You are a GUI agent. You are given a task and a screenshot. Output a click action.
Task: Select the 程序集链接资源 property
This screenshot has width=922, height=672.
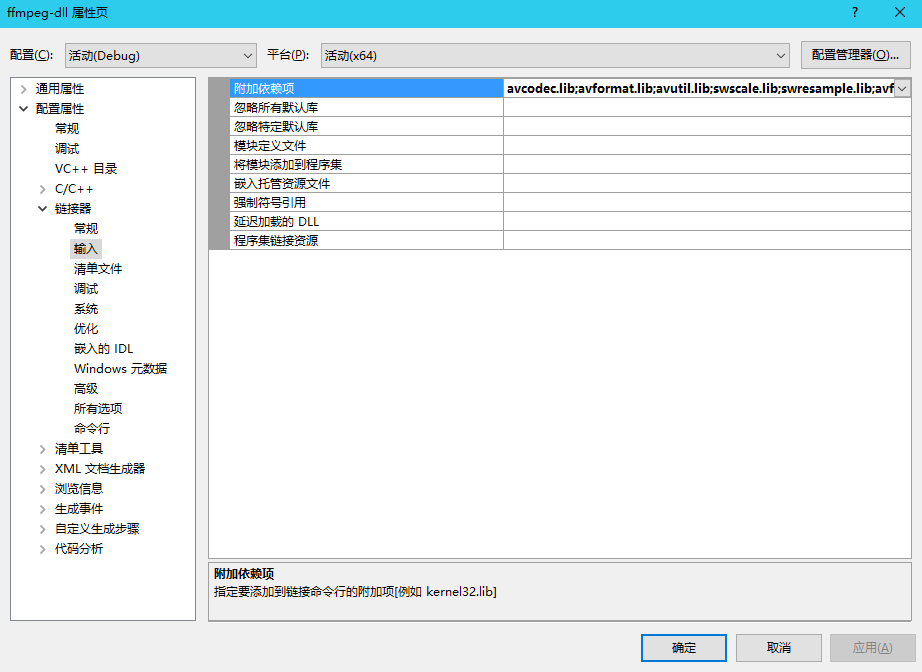(x=366, y=240)
